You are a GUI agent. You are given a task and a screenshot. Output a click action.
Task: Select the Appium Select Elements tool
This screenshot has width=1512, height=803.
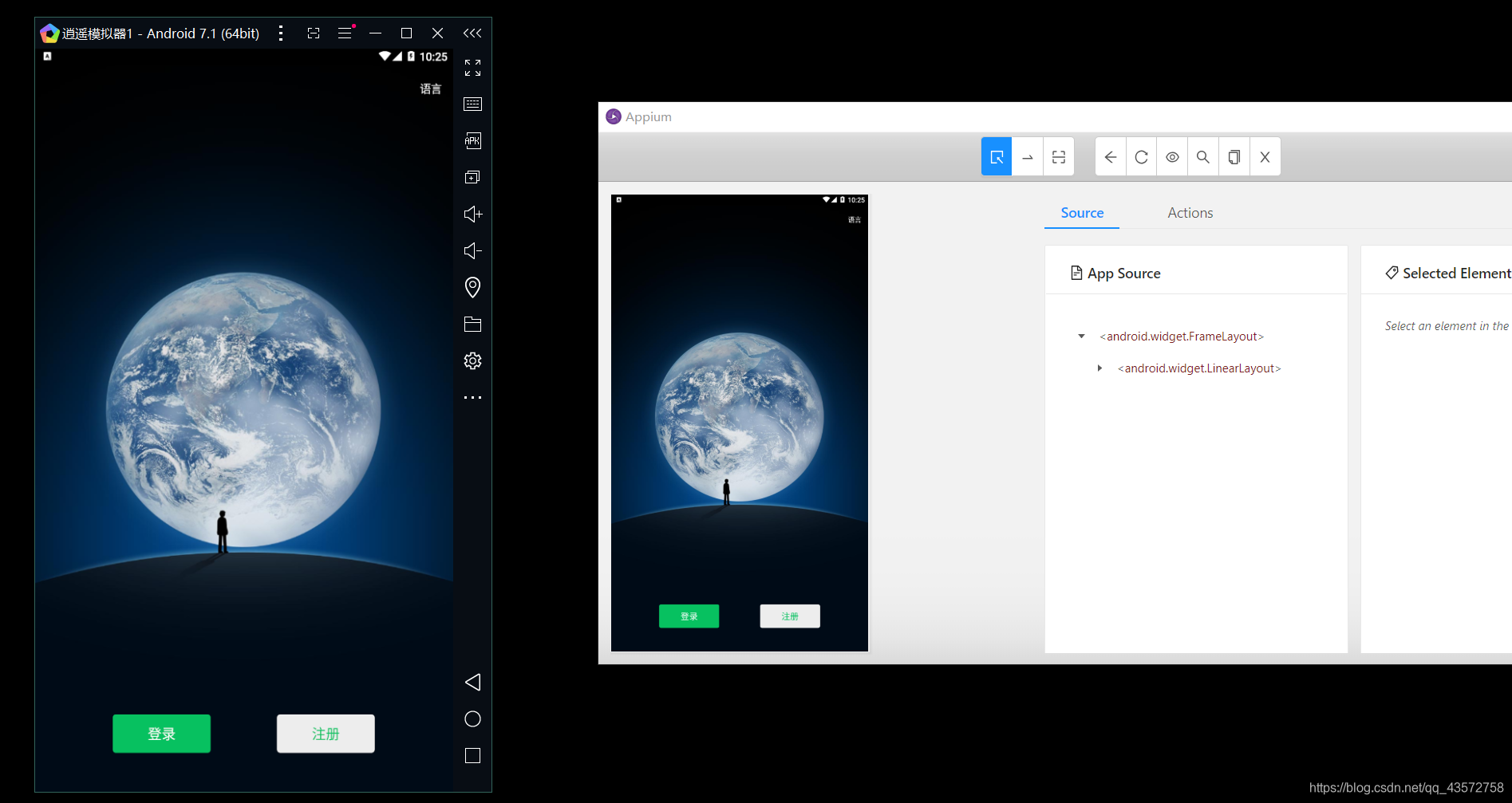[x=997, y=157]
